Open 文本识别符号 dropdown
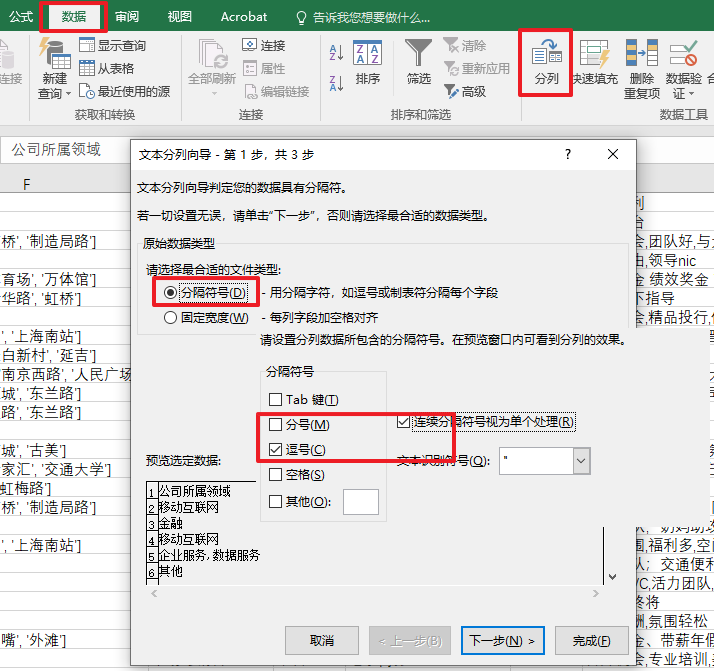Viewport: 719px width, 671px height. (581, 460)
